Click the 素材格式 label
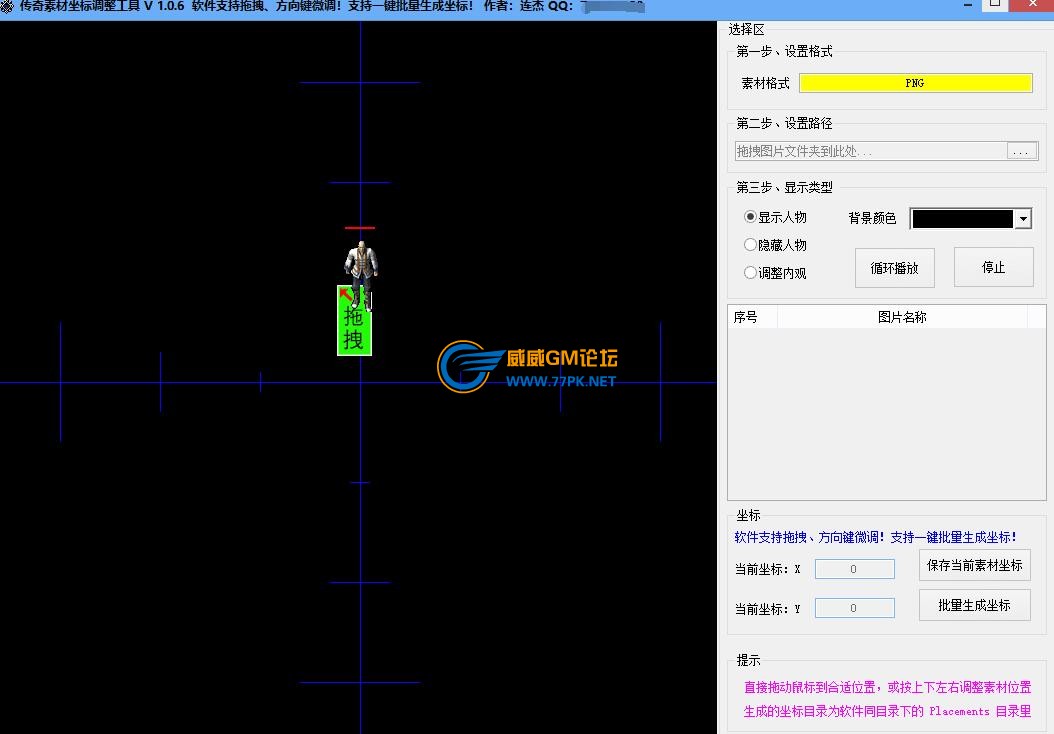Viewport: 1054px width, 734px height. (765, 83)
